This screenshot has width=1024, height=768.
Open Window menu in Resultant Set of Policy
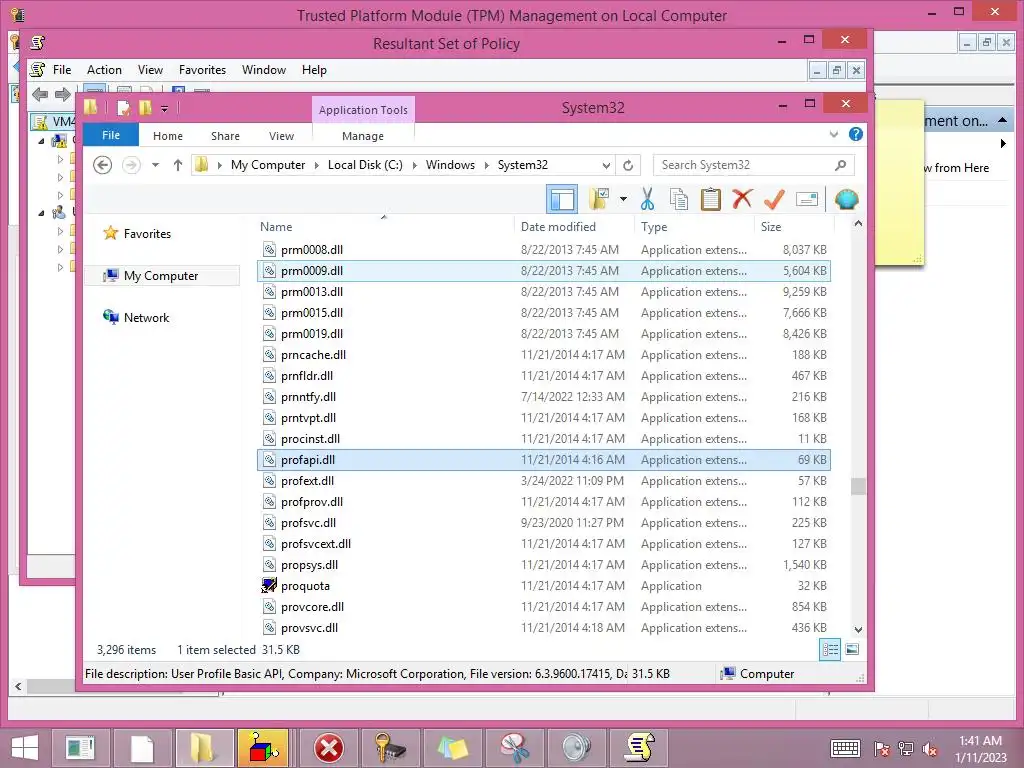(264, 70)
